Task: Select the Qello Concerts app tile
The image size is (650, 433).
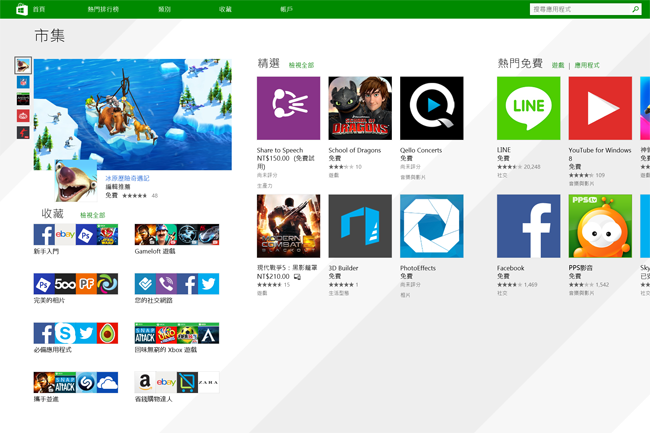Action: pyautogui.click(x=431, y=108)
